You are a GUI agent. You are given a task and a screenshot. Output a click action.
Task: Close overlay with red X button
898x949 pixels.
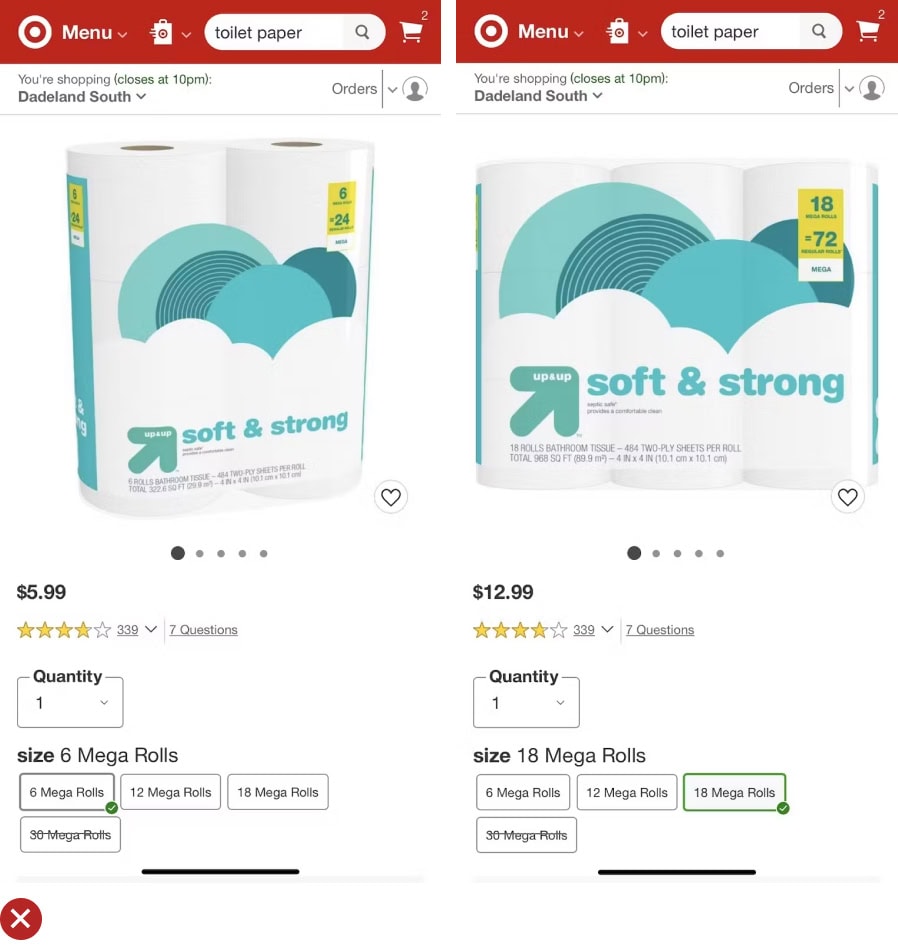coord(21,919)
